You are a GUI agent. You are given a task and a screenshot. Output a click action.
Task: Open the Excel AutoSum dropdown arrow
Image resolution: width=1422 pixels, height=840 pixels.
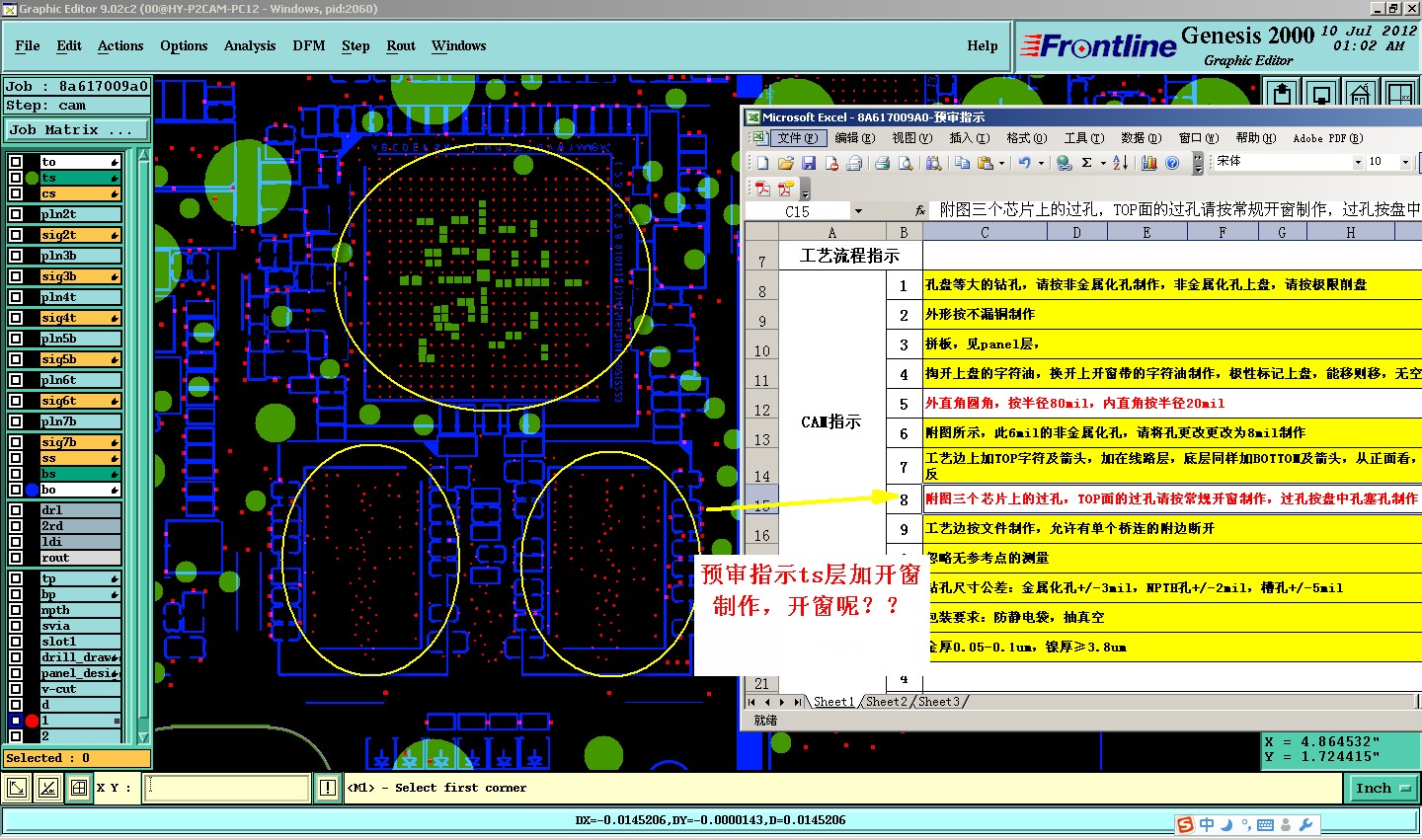[1103, 163]
